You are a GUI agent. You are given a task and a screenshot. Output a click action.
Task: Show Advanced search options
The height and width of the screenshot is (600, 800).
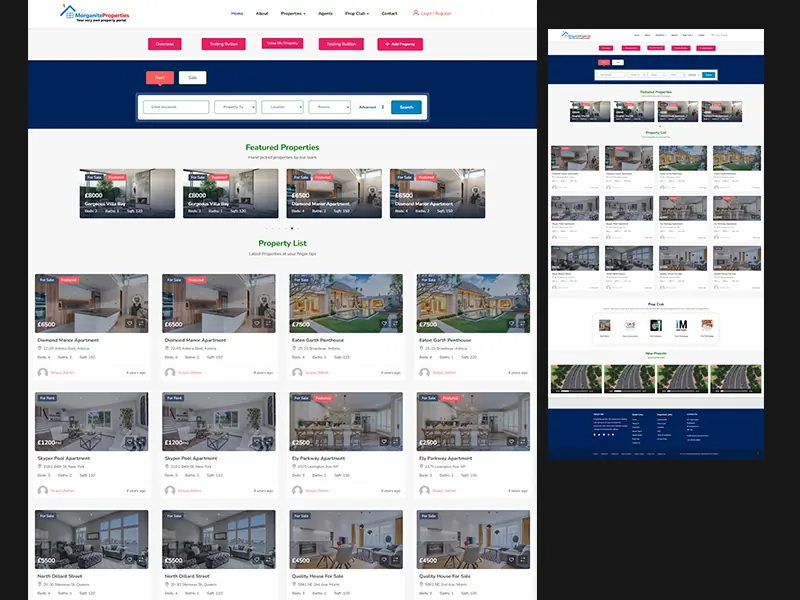click(367, 107)
